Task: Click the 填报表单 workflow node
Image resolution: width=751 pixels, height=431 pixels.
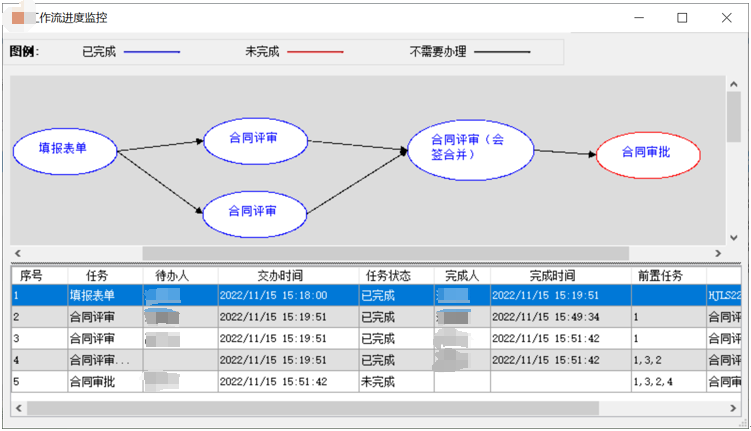Action: point(64,149)
